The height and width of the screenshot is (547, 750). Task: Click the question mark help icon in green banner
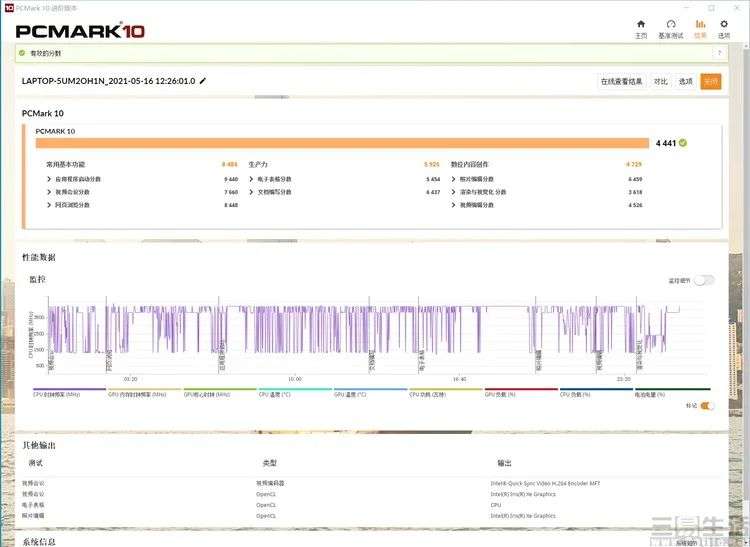pyautogui.click(x=719, y=53)
